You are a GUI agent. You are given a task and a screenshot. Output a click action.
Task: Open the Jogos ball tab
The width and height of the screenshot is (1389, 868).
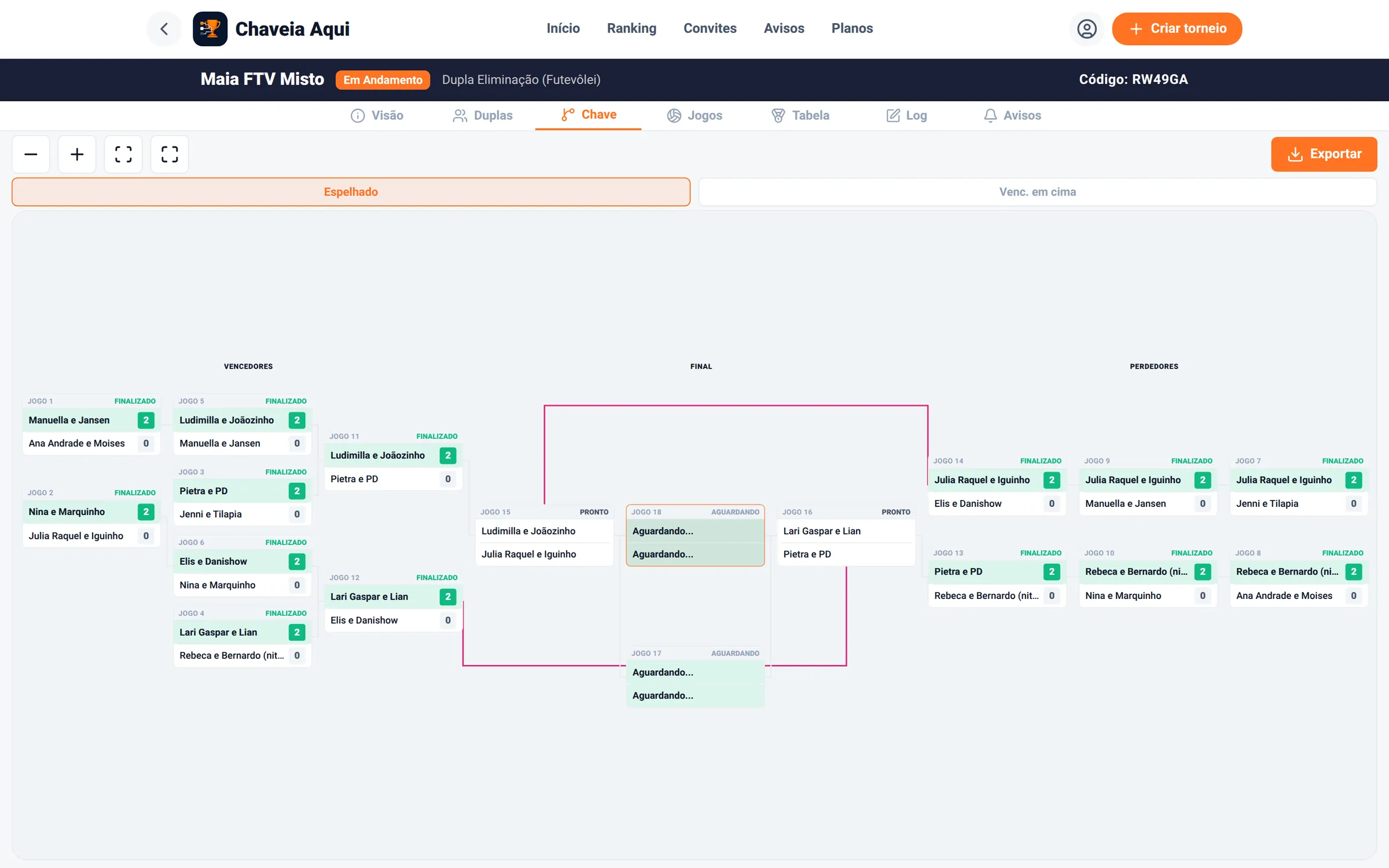click(x=694, y=115)
